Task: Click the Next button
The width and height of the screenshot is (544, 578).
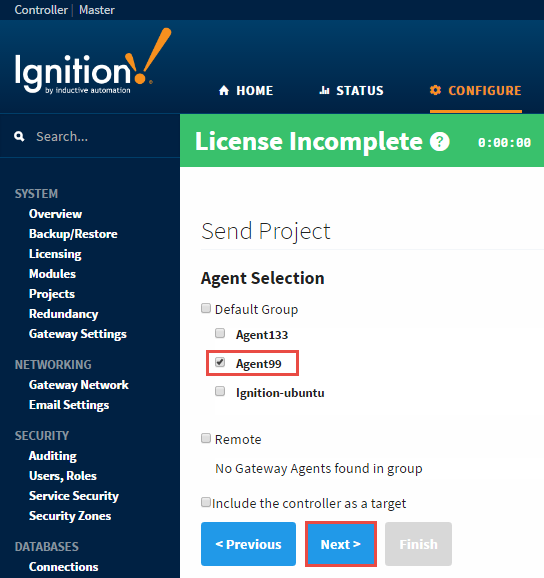Action: click(341, 544)
